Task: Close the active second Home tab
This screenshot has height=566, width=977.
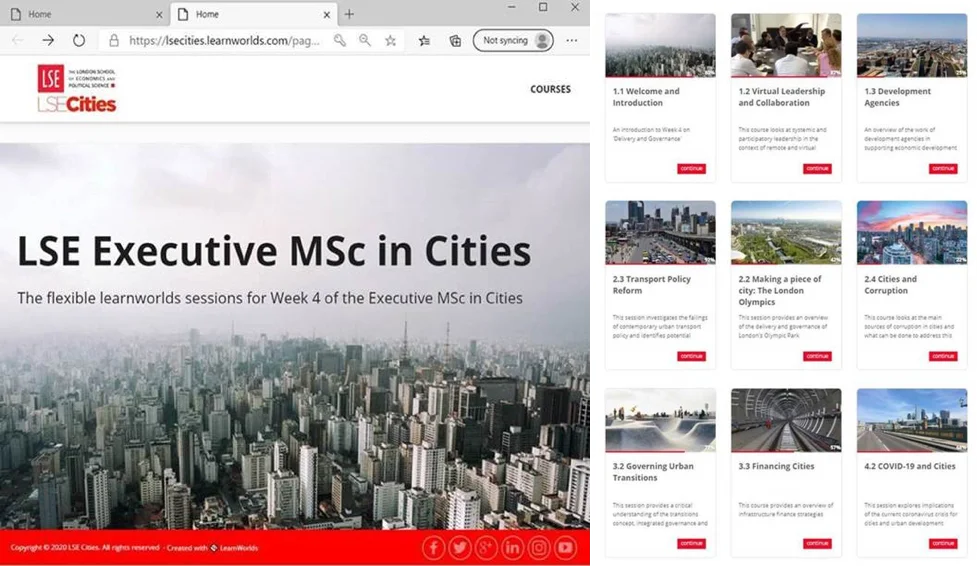Action: (x=326, y=14)
